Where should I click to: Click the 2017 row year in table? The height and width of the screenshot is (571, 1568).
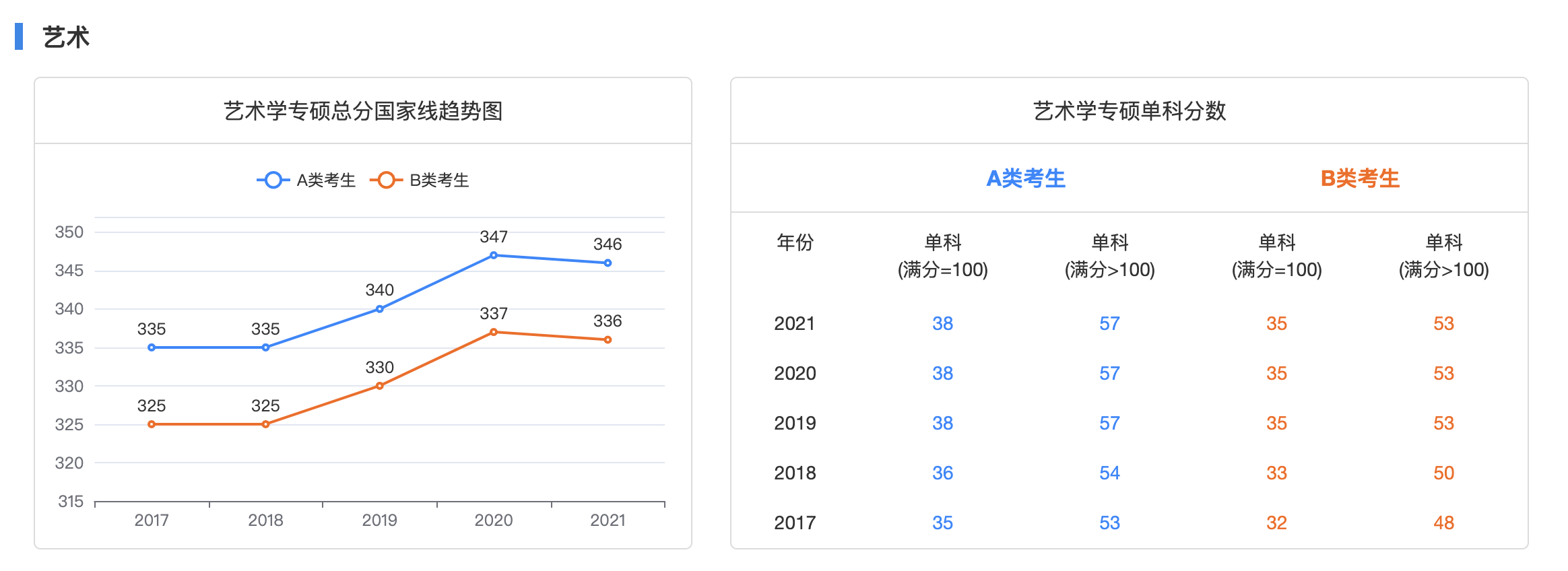click(794, 523)
